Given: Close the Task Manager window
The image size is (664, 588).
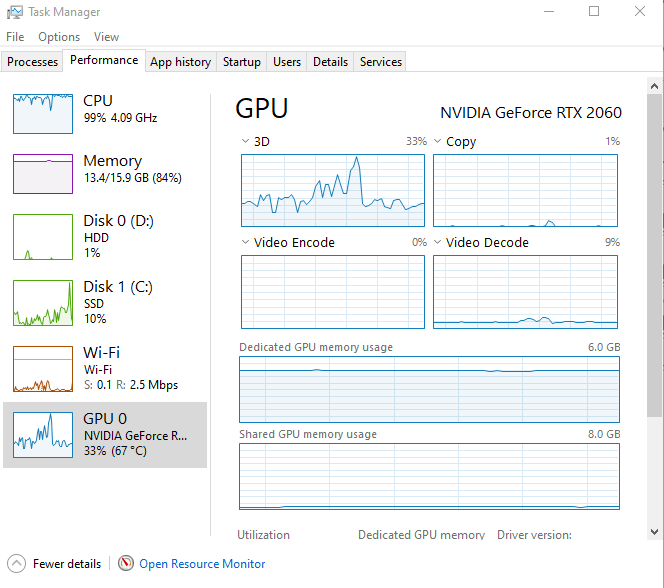Looking at the screenshot, I should coord(640,11).
